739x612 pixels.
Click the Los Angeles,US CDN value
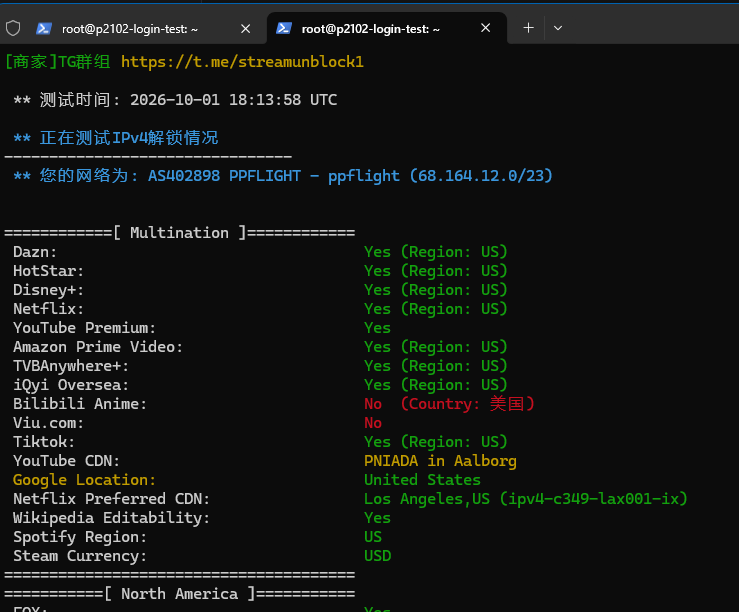coord(526,499)
